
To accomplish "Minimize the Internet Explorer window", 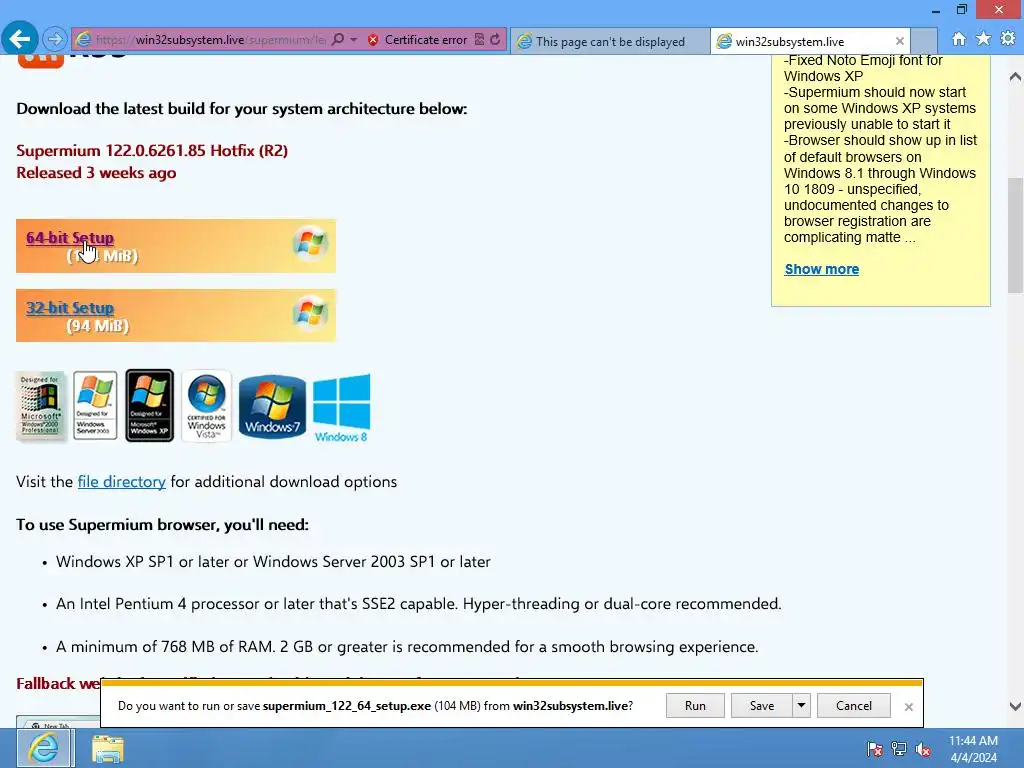I will 936,10.
